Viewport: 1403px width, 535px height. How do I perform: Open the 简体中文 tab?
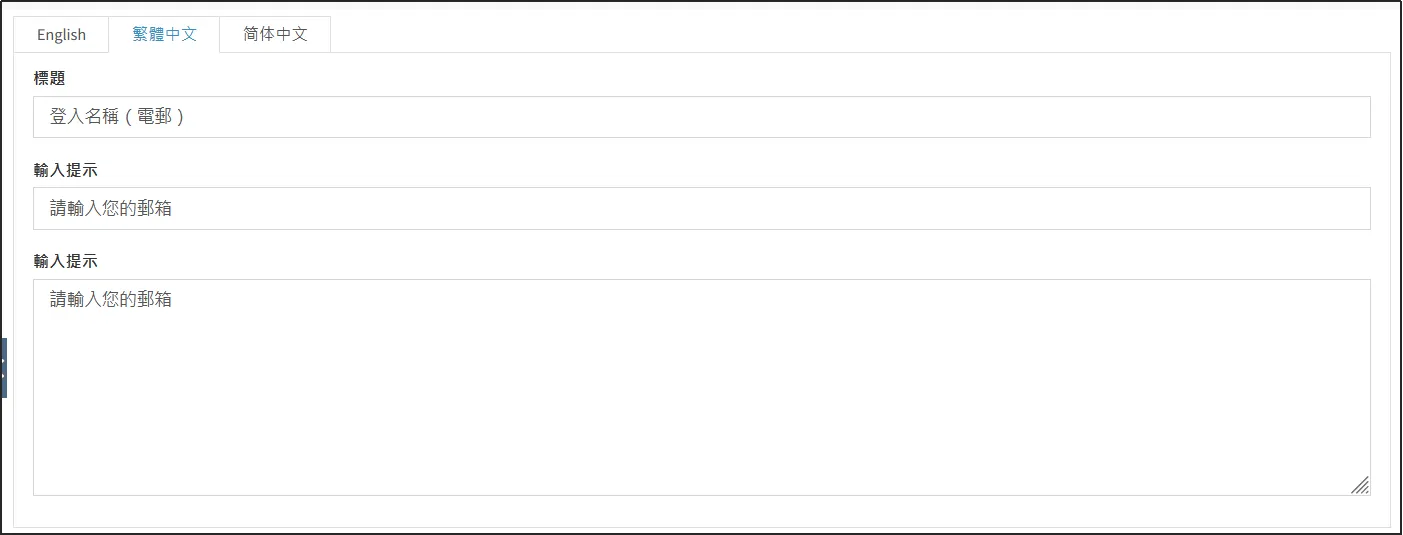pyautogui.click(x=275, y=35)
